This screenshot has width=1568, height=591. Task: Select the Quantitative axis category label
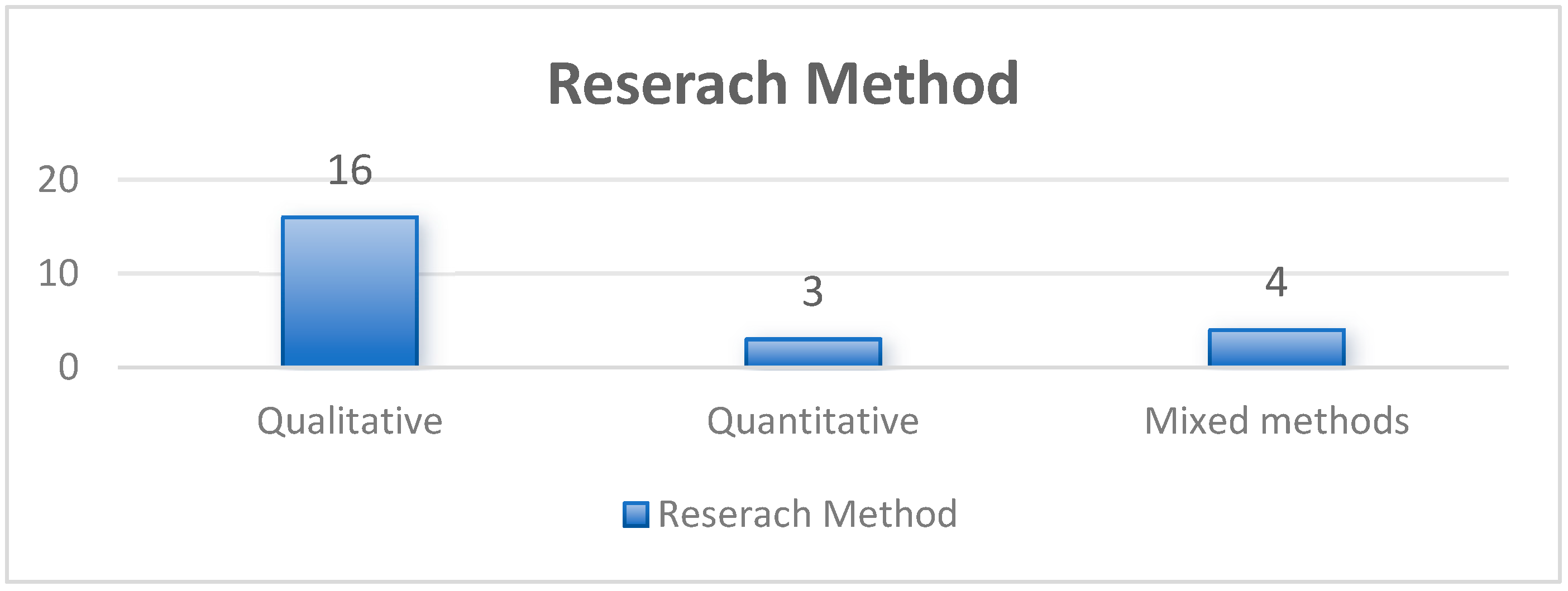click(x=812, y=421)
